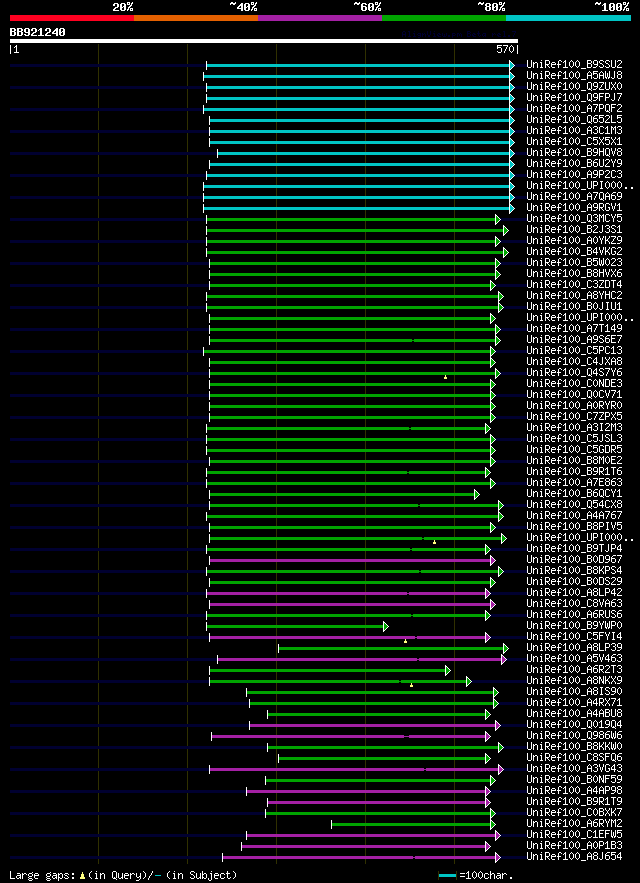Select the UniRef100_B0D967 label
Image resolution: width=640 pixels, height=883 pixels.
pos(574,559)
